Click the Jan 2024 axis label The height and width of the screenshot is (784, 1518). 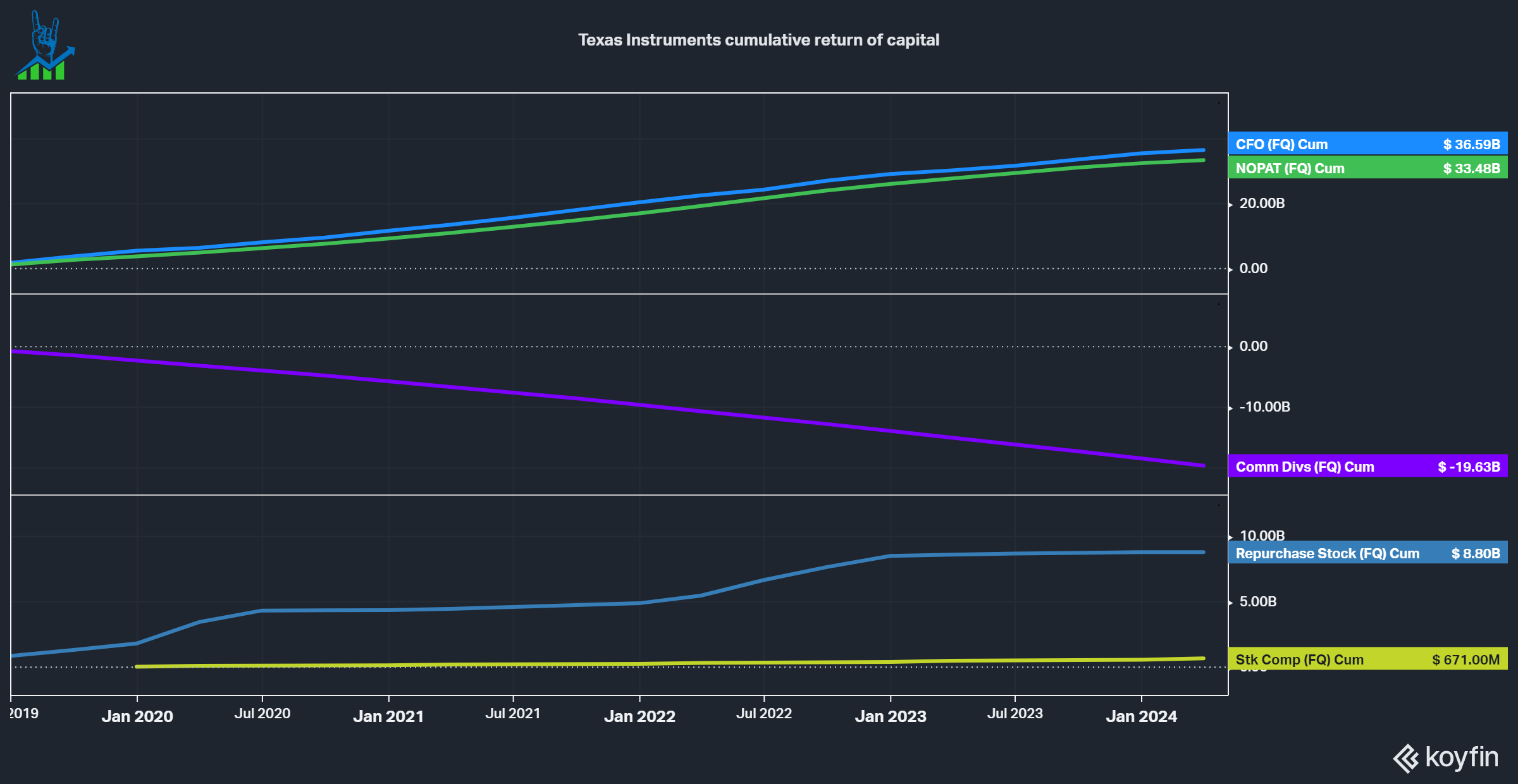(1141, 716)
